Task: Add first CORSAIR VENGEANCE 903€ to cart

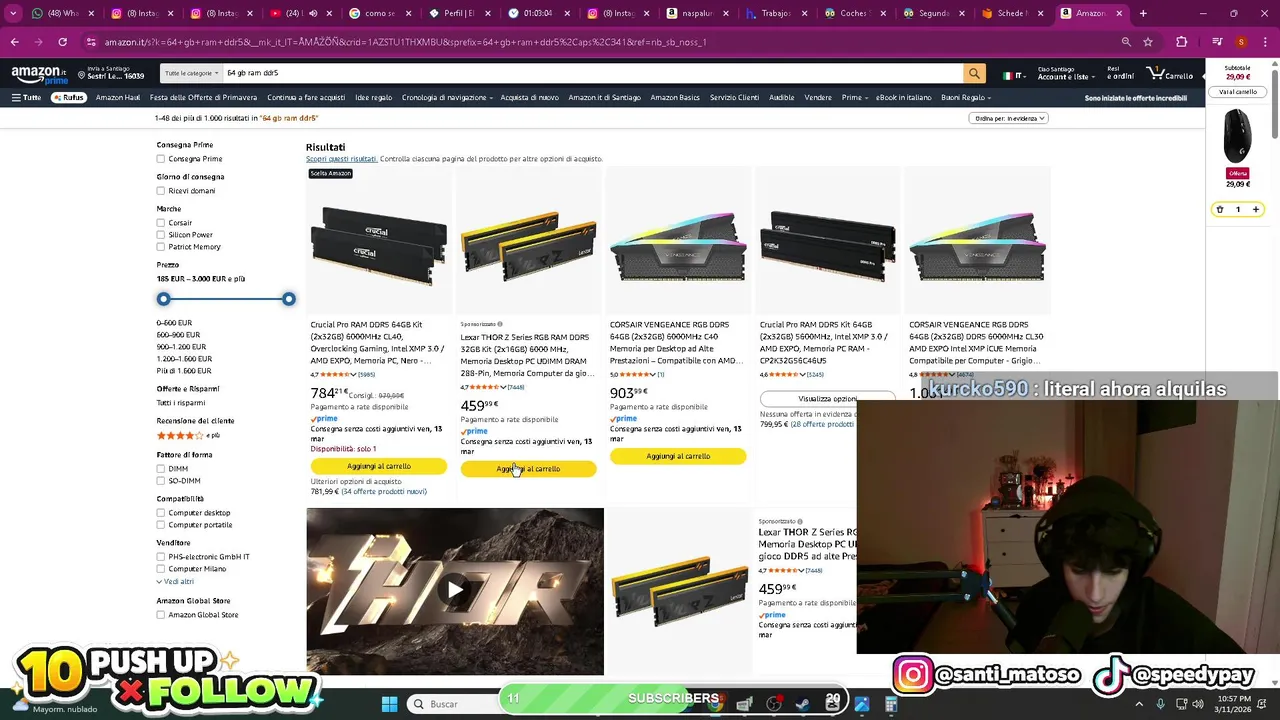Action: click(678, 456)
